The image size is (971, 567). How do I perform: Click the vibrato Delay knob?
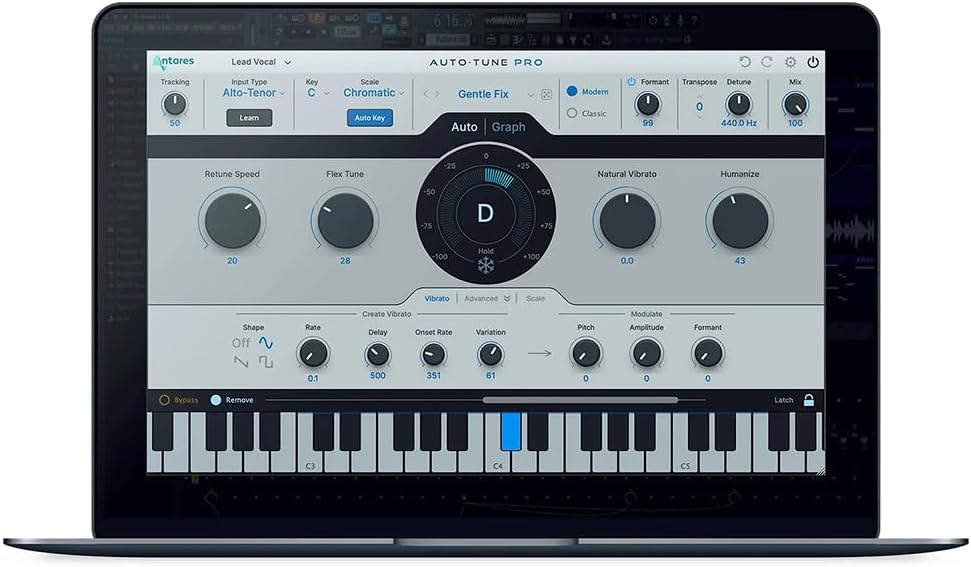(x=377, y=355)
